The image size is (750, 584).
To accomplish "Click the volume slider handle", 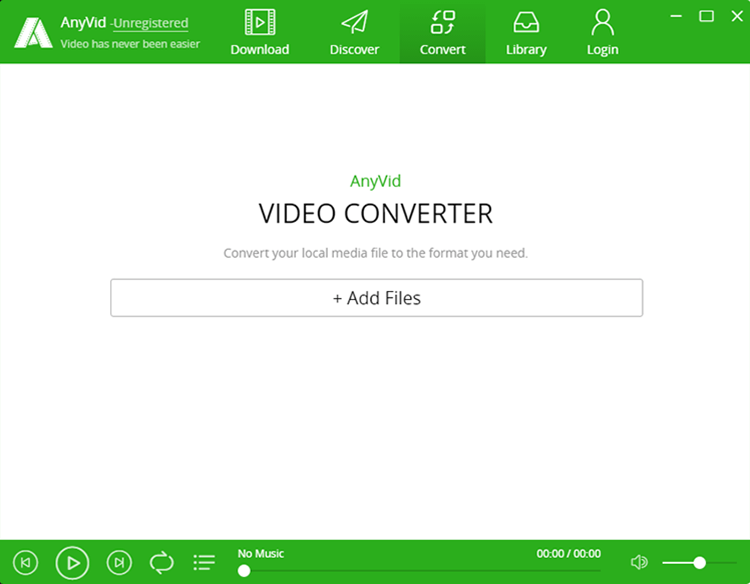I will (x=699, y=562).
